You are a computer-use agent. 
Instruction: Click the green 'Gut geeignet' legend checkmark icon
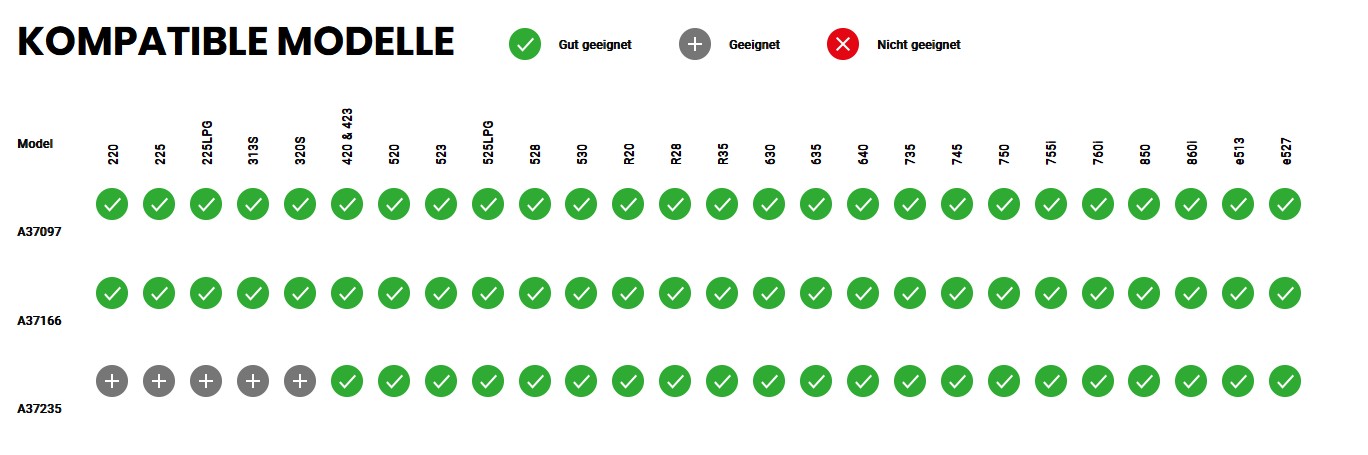click(x=525, y=44)
